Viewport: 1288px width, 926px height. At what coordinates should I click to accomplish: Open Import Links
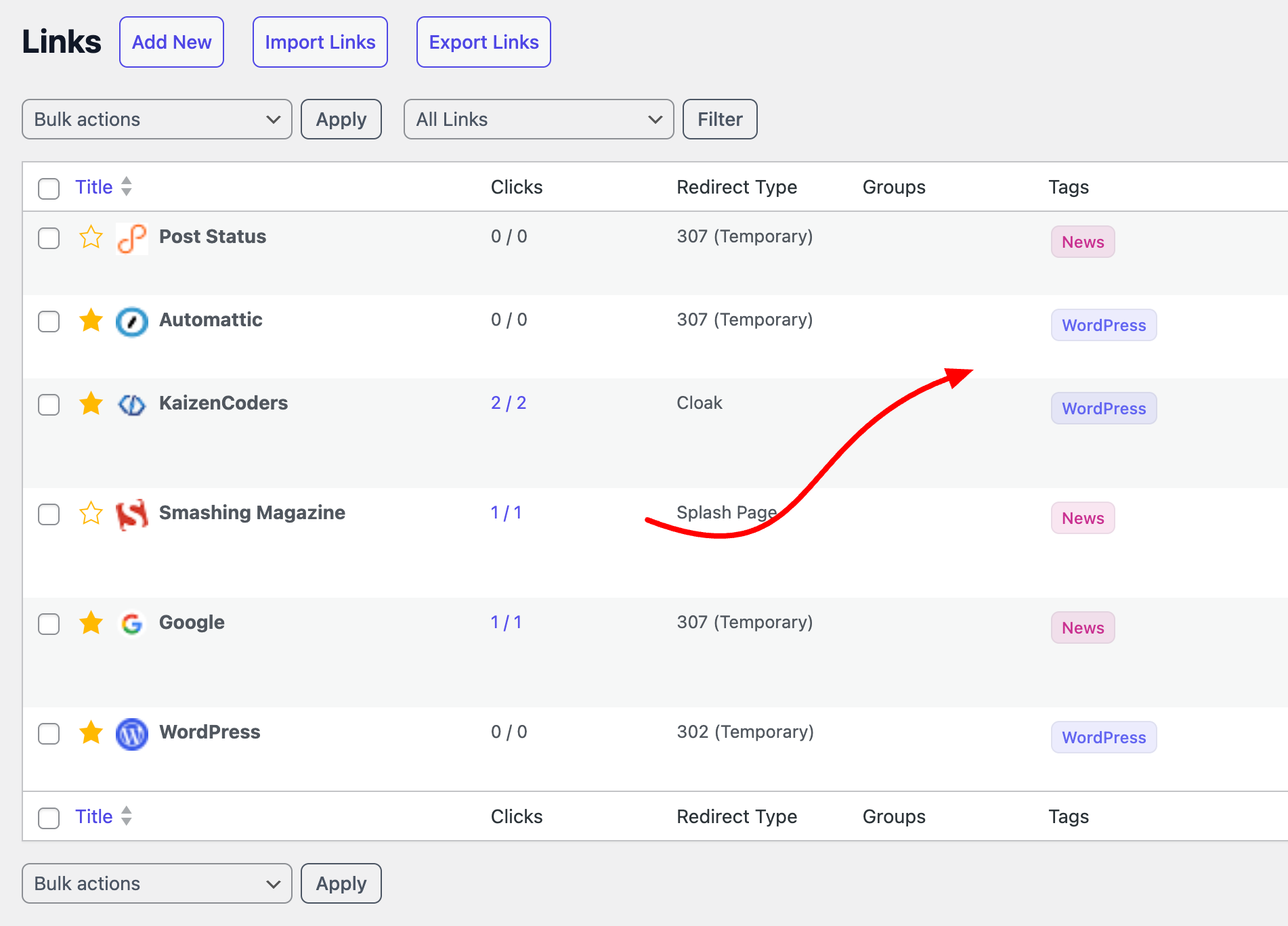point(320,42)
